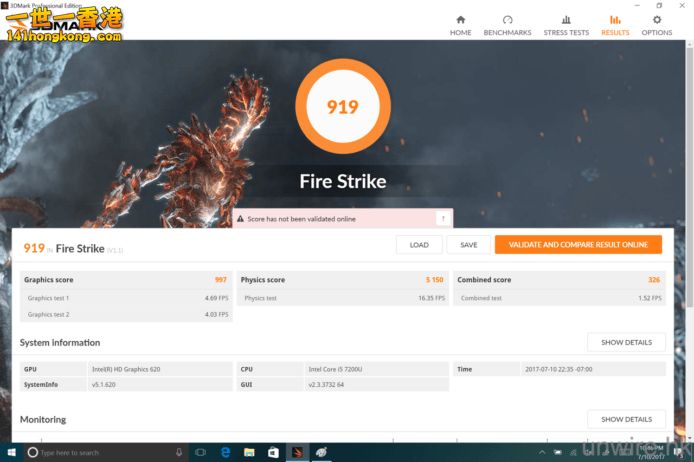Open Microsoft Store from taskbar
Image resolution: width=694 pixels, height=462 pixels.
[x=273, y=452]
